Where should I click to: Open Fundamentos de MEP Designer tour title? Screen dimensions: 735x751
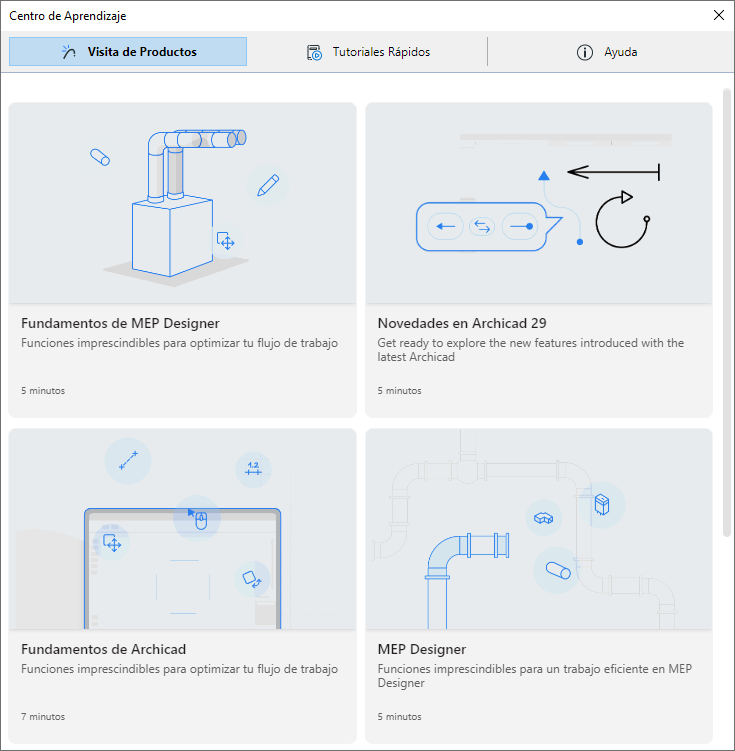point(120,323)
